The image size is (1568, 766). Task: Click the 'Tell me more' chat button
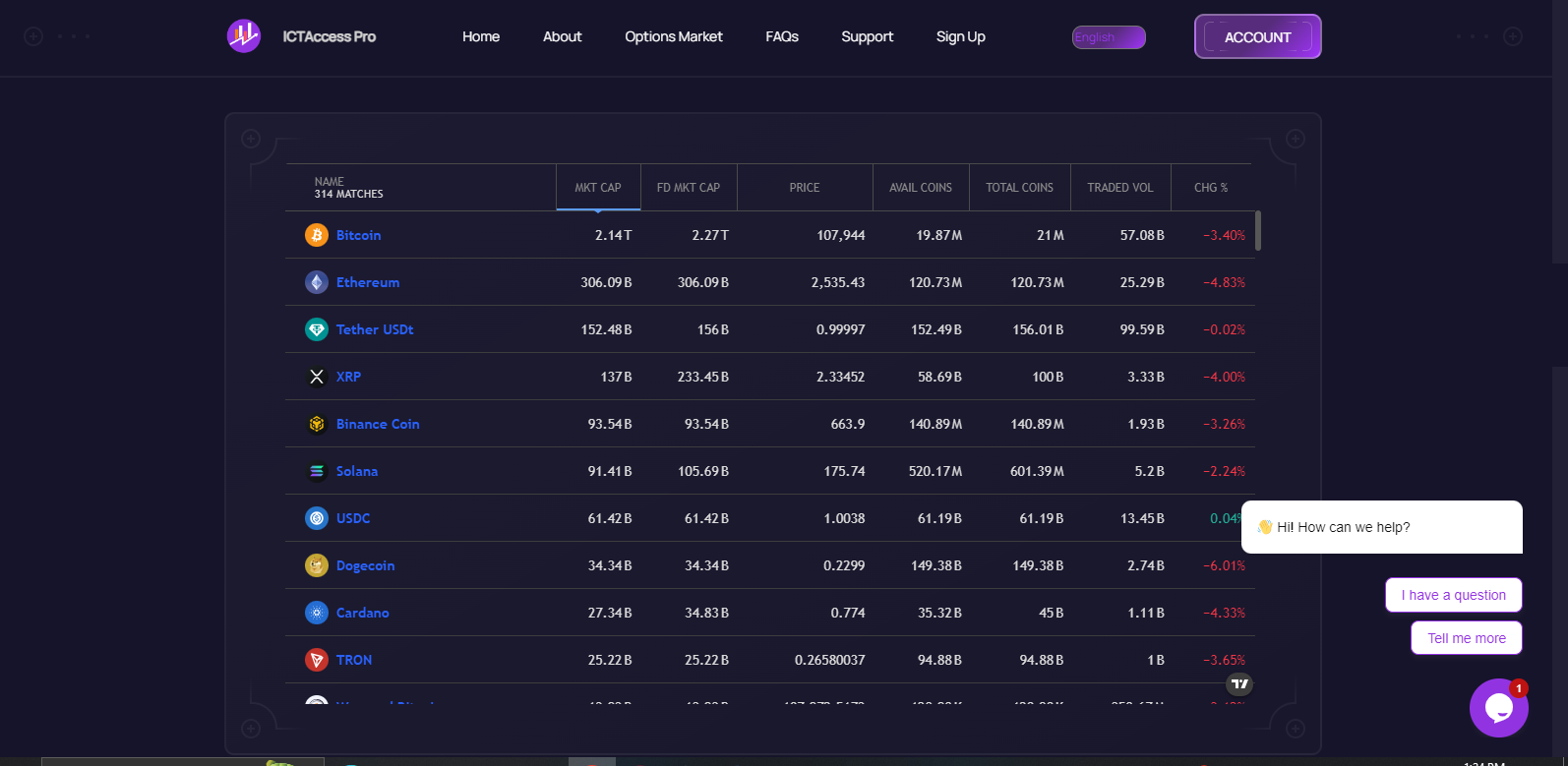[1467, 638]
